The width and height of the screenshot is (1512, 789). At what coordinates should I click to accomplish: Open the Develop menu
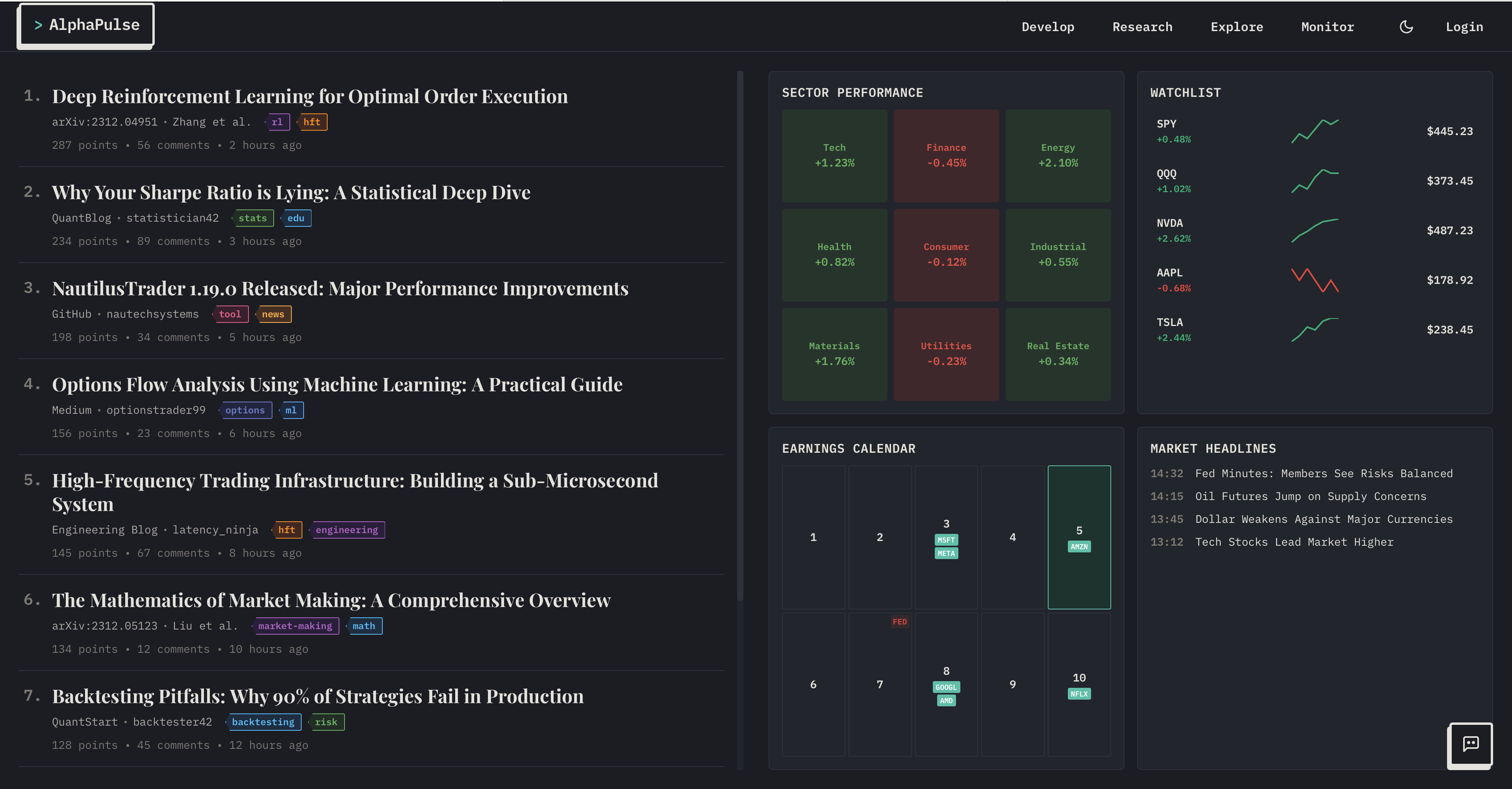[x=1048, y=26]
